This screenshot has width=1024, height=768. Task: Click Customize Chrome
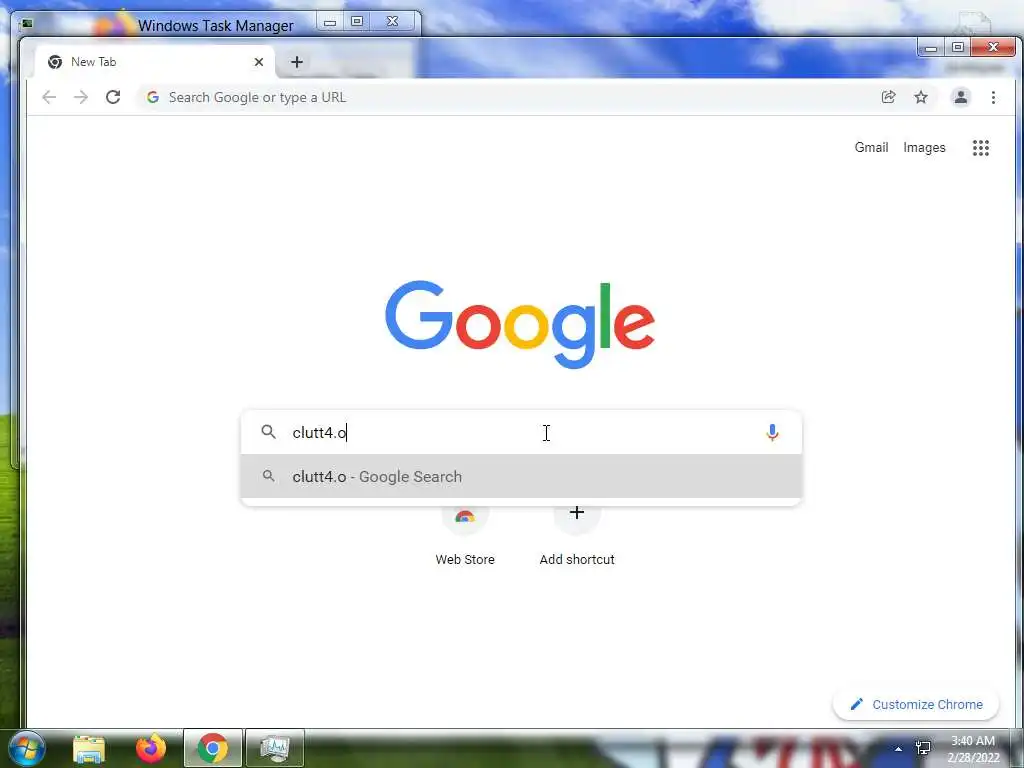coord(916,705)
